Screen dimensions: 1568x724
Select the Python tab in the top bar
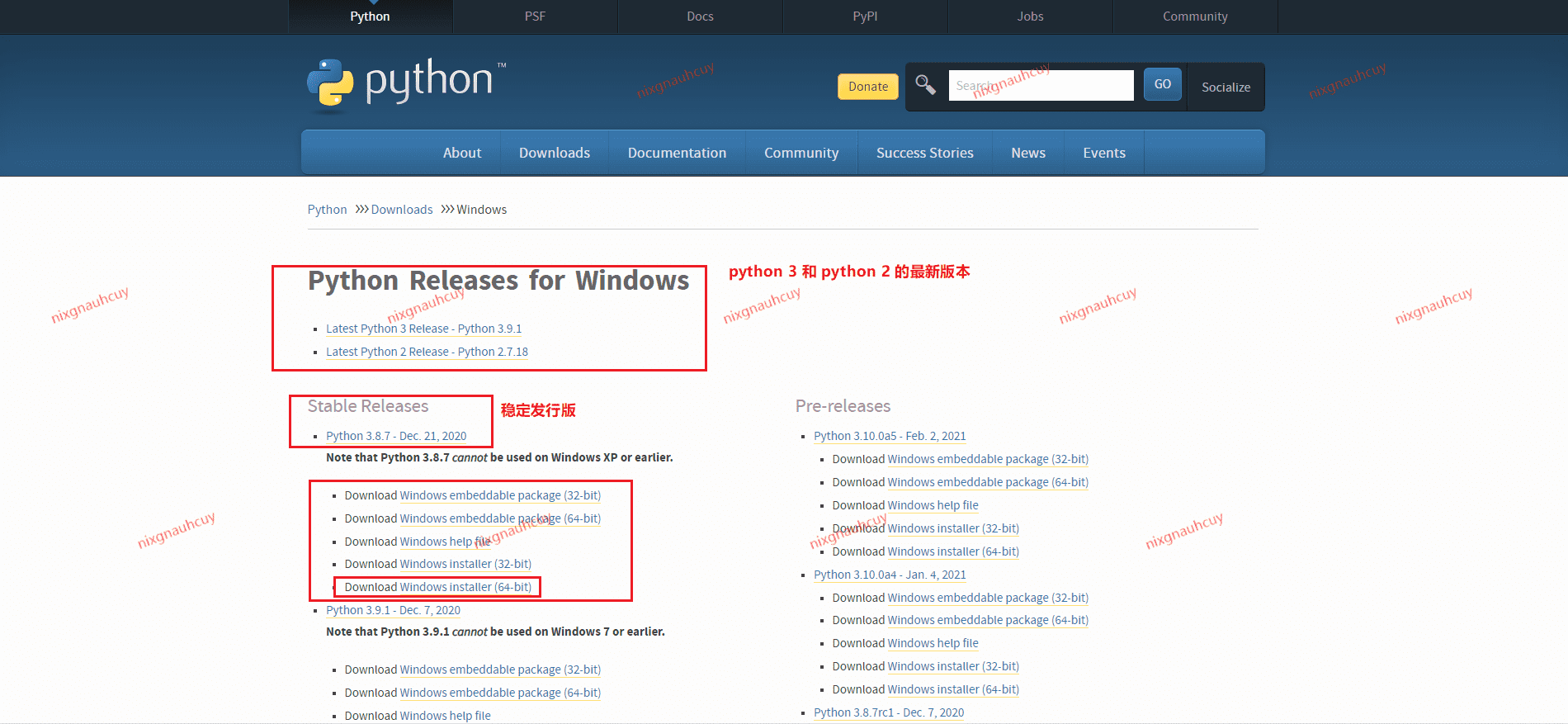pyautogui.click(x=370, y=17)
